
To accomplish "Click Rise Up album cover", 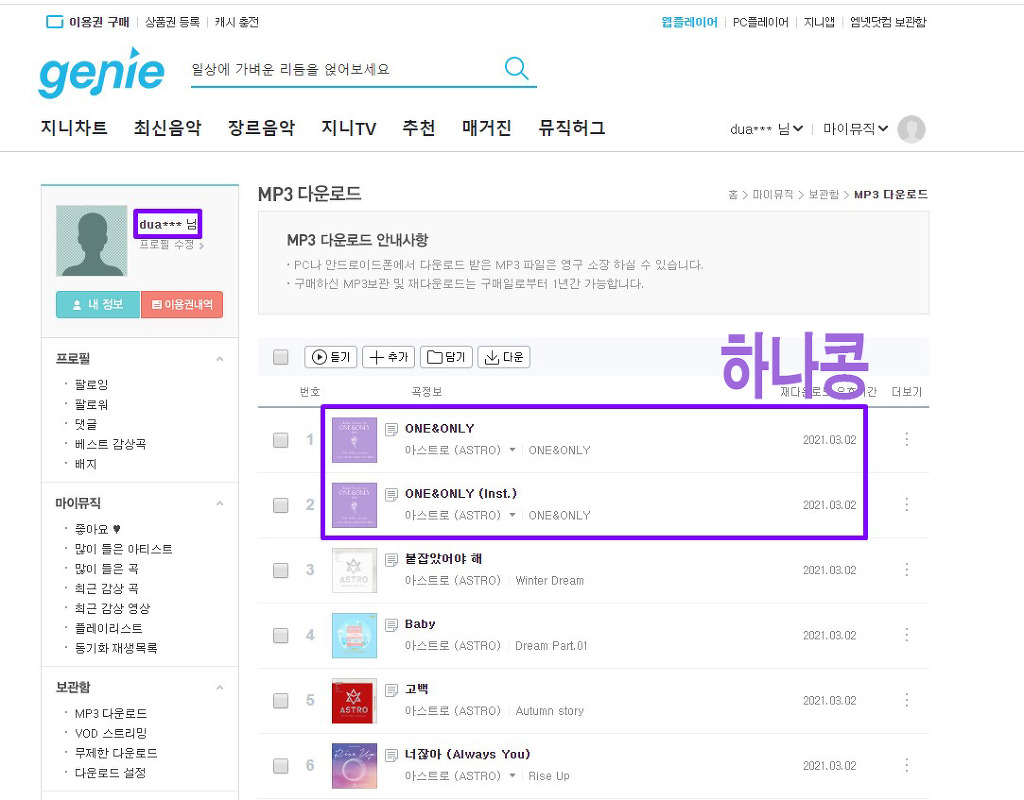I will point(354,765).
